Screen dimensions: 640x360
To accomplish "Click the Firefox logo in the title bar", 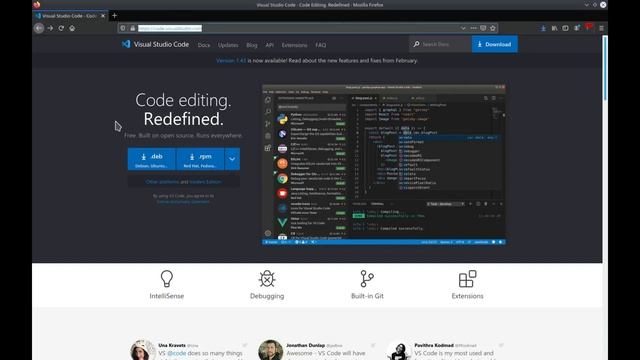I will [x=37, y=5].
